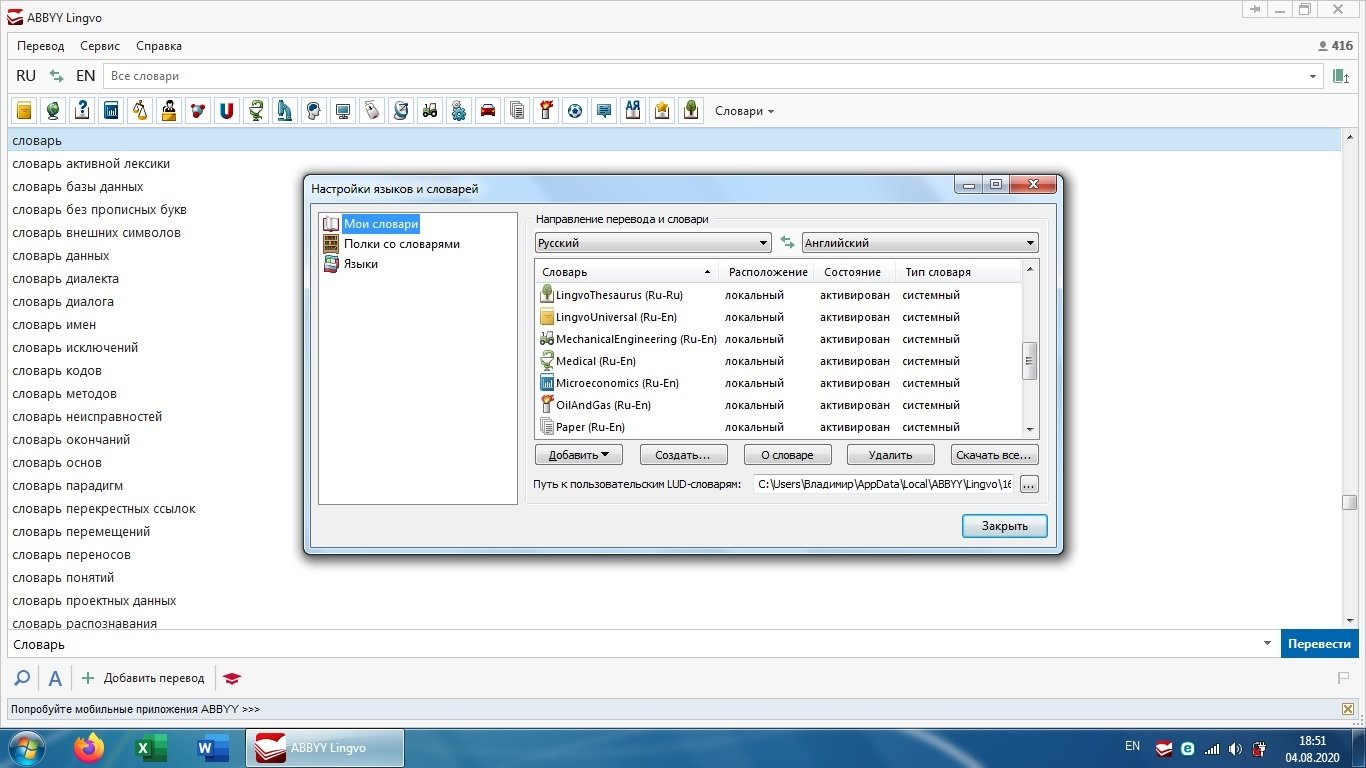Click the magnifier search icon at bottom left
The width and height of the screenshot is (1366, 768).
pos(22,678)
